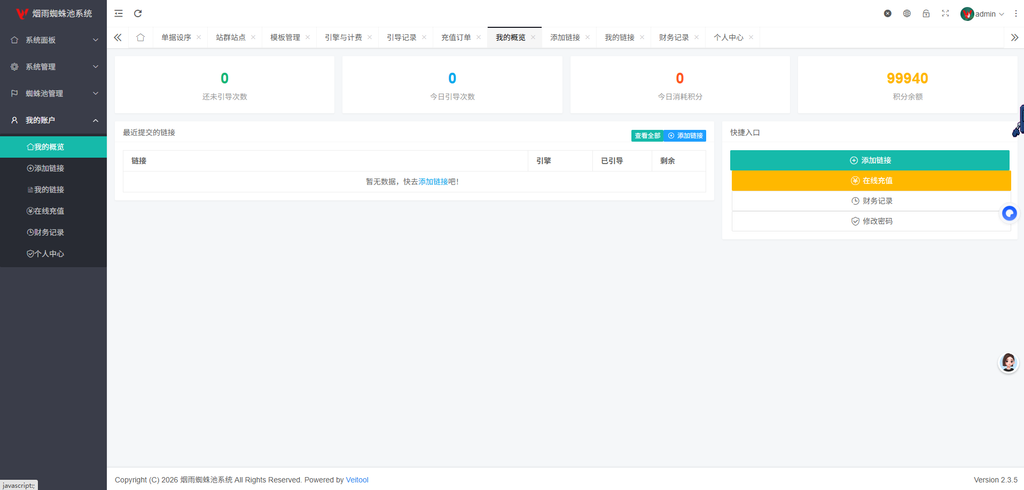This screenshot has height=490, width=1024.
Task: Click the admin avatar image
Action: [967, 14]
